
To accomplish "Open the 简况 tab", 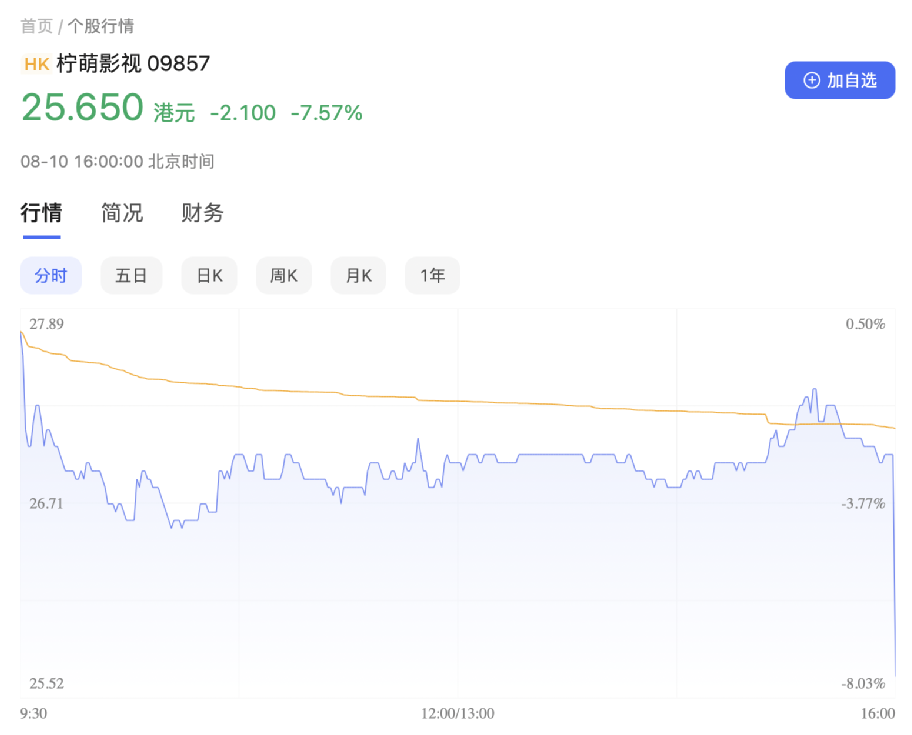I will (122, 213).
